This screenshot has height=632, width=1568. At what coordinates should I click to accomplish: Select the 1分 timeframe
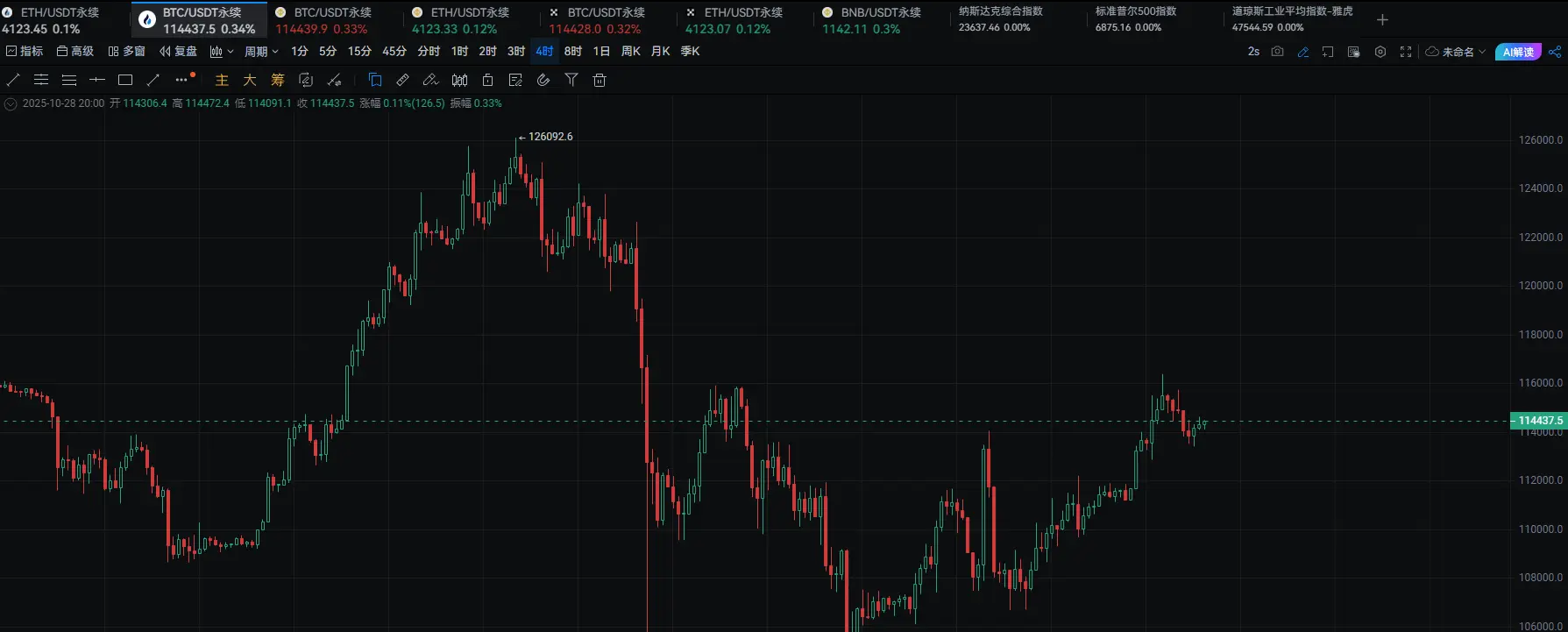pyautogui.click(x=300, y=52)
